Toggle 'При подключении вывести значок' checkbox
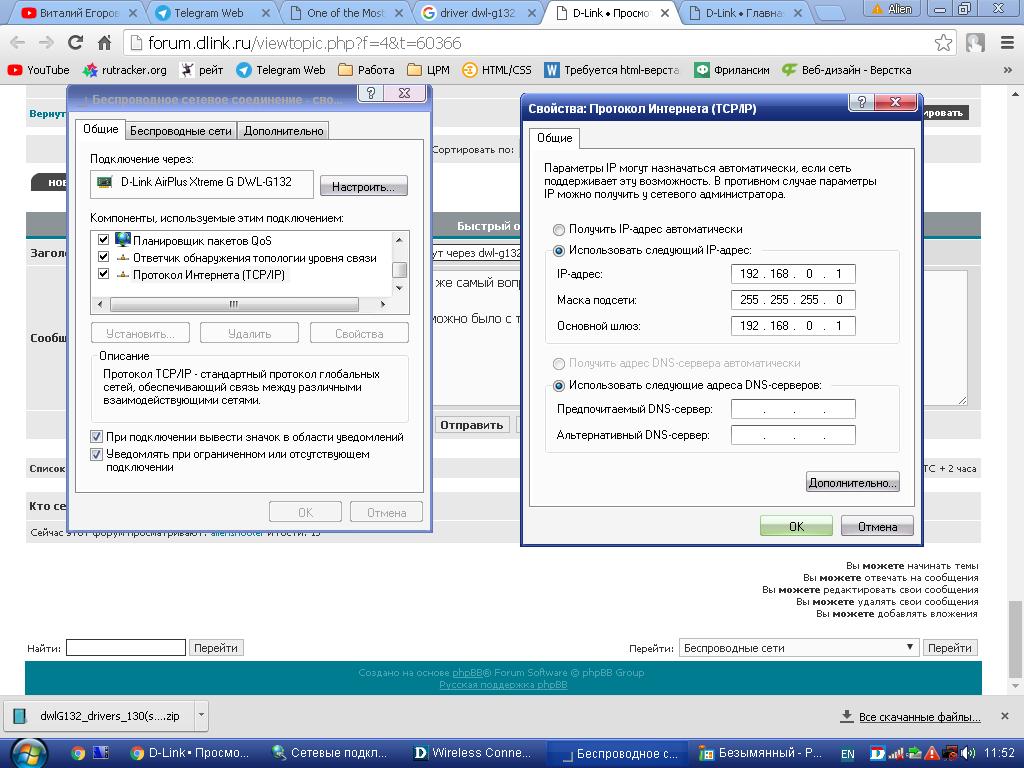Viewport: 1024px width, 768px height. point(97,437)
